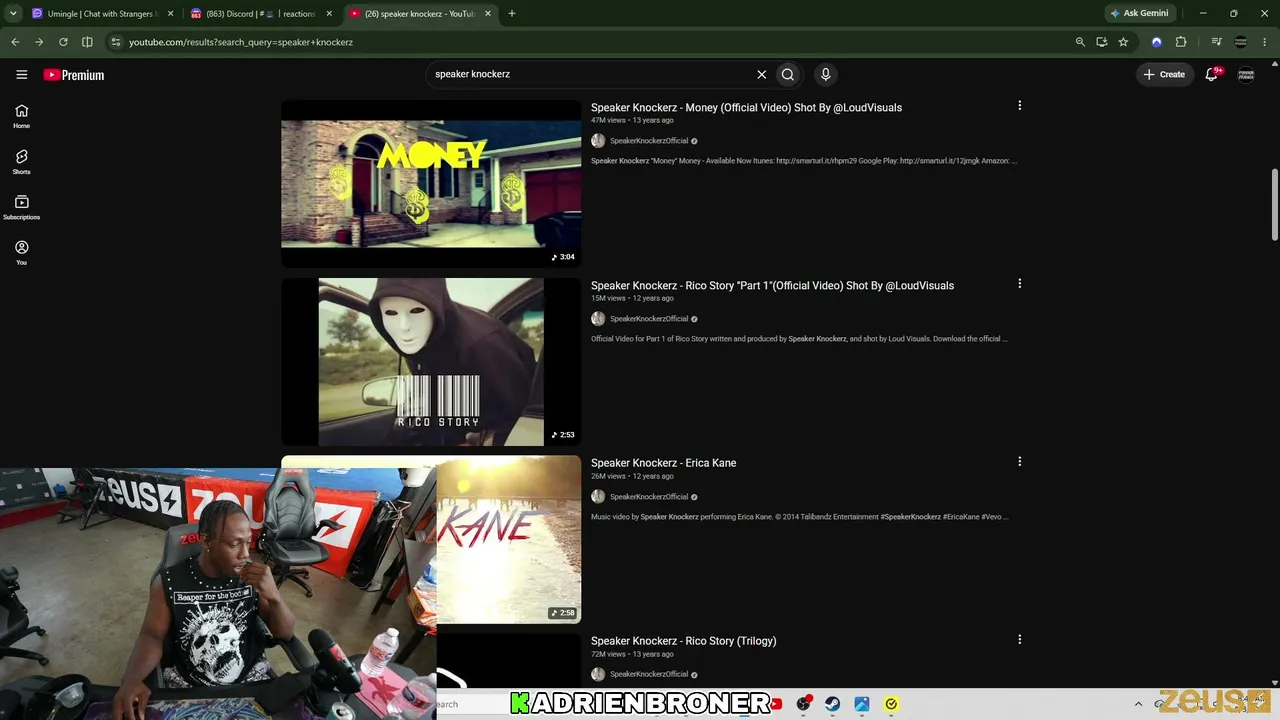The image size is (1280, 720).
Task: Open YouTube notifications bell
Action: coord(1212,74)
